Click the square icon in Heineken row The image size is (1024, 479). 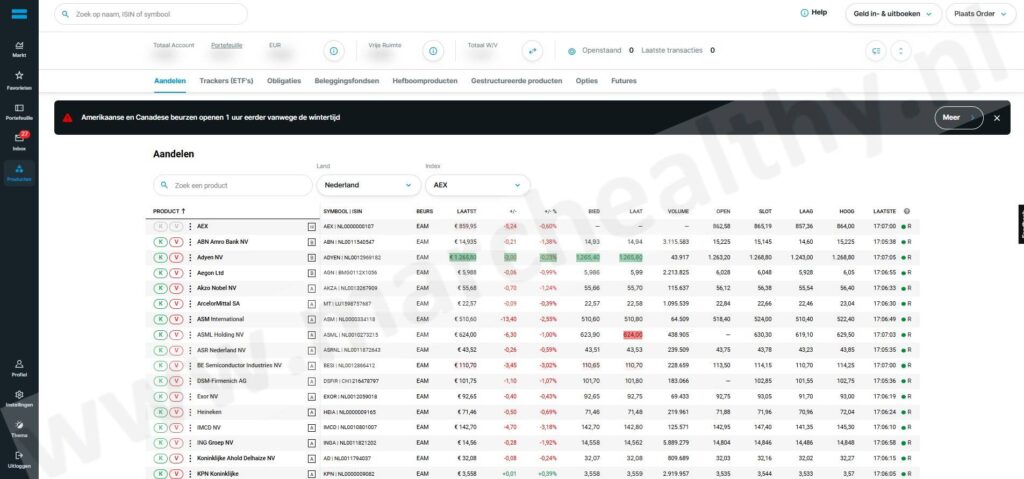pyautogui.click(x=312, y=412)
